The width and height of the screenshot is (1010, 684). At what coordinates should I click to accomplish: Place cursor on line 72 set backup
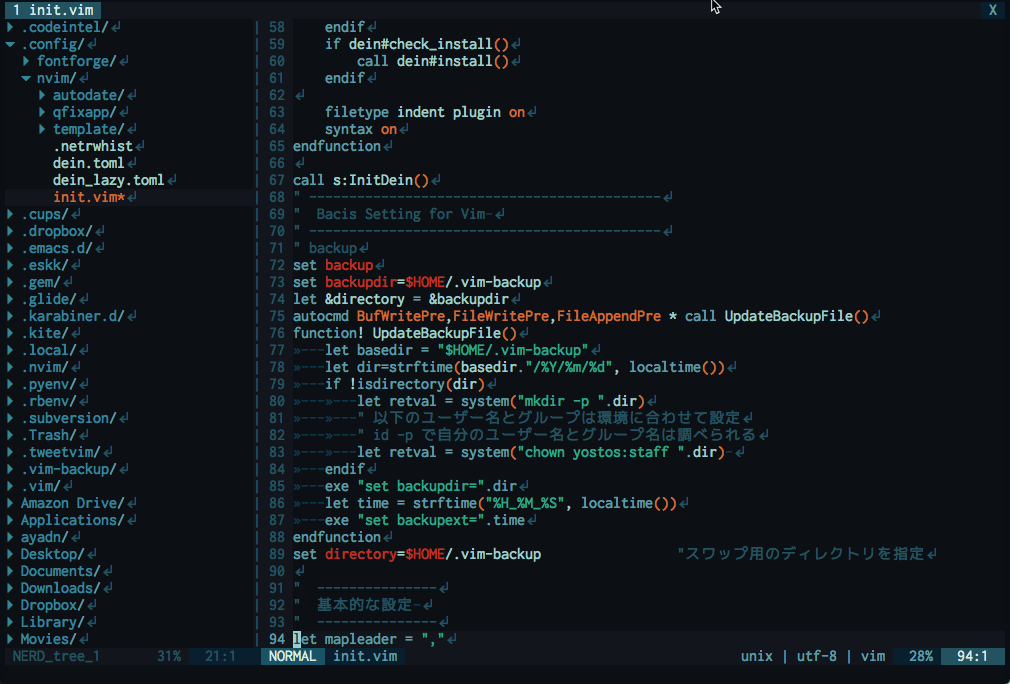(x=333, y=265)
